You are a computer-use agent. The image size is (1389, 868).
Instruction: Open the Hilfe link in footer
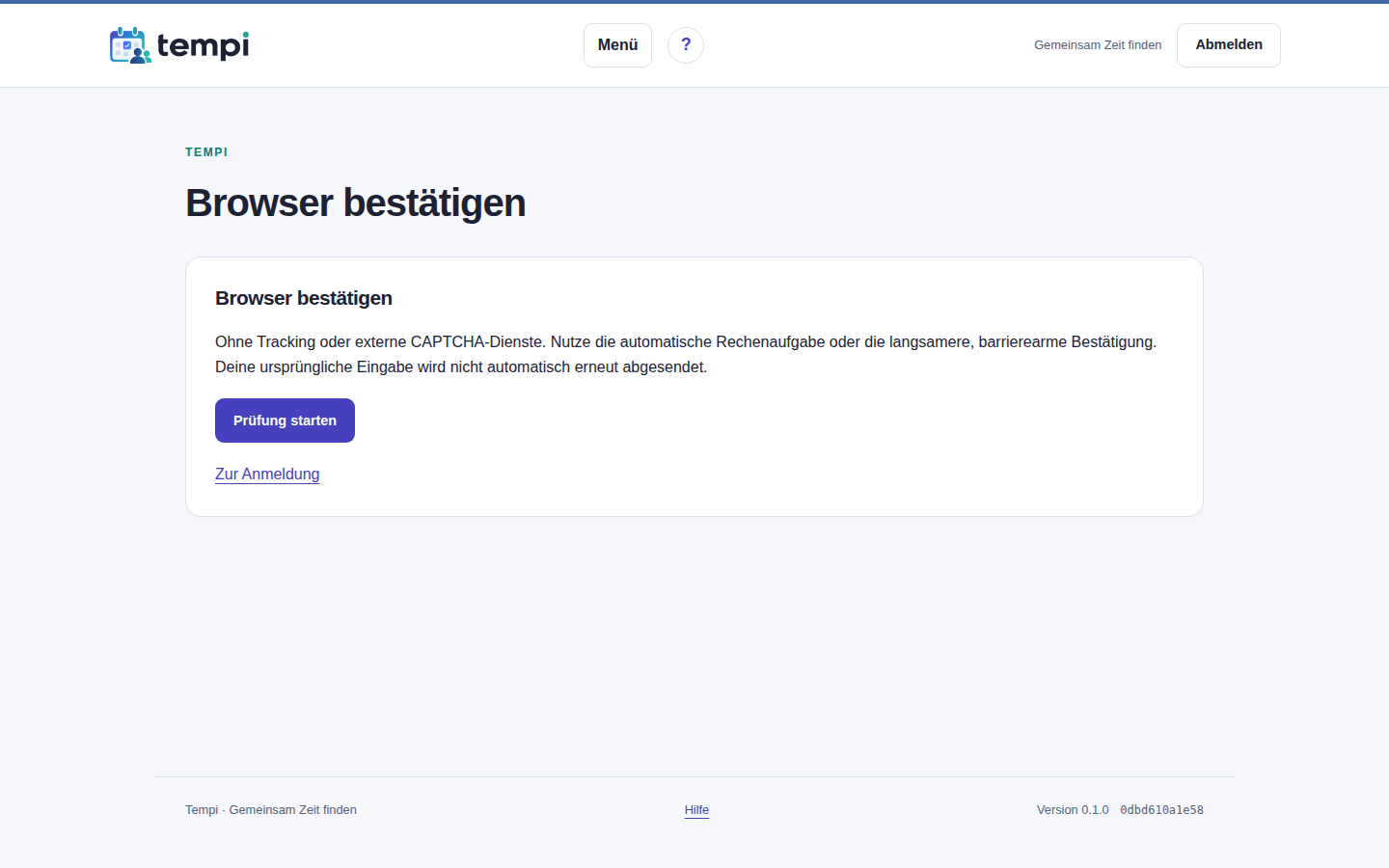pos(696,810)
